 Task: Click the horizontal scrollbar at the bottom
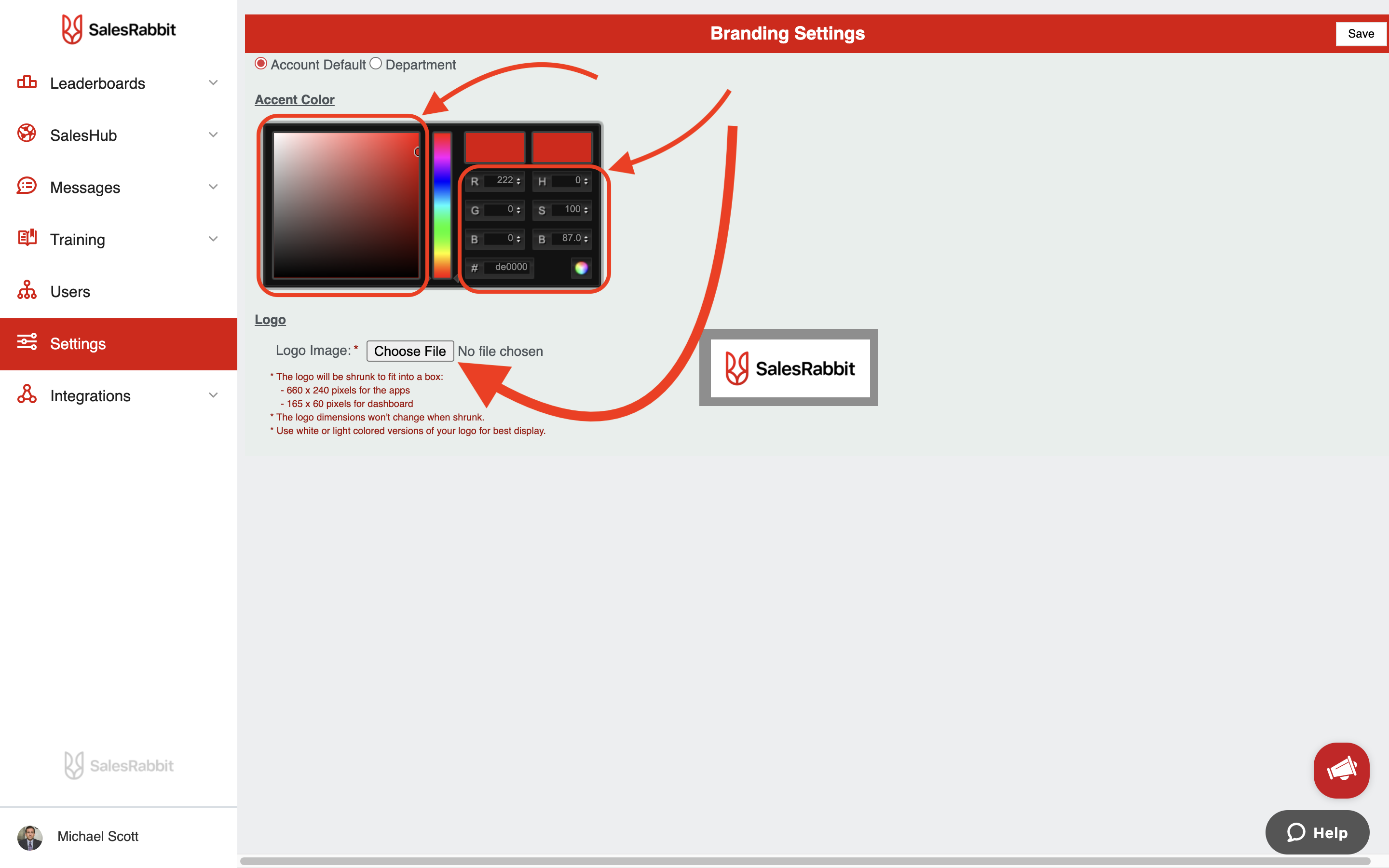(x=804, y=861)
